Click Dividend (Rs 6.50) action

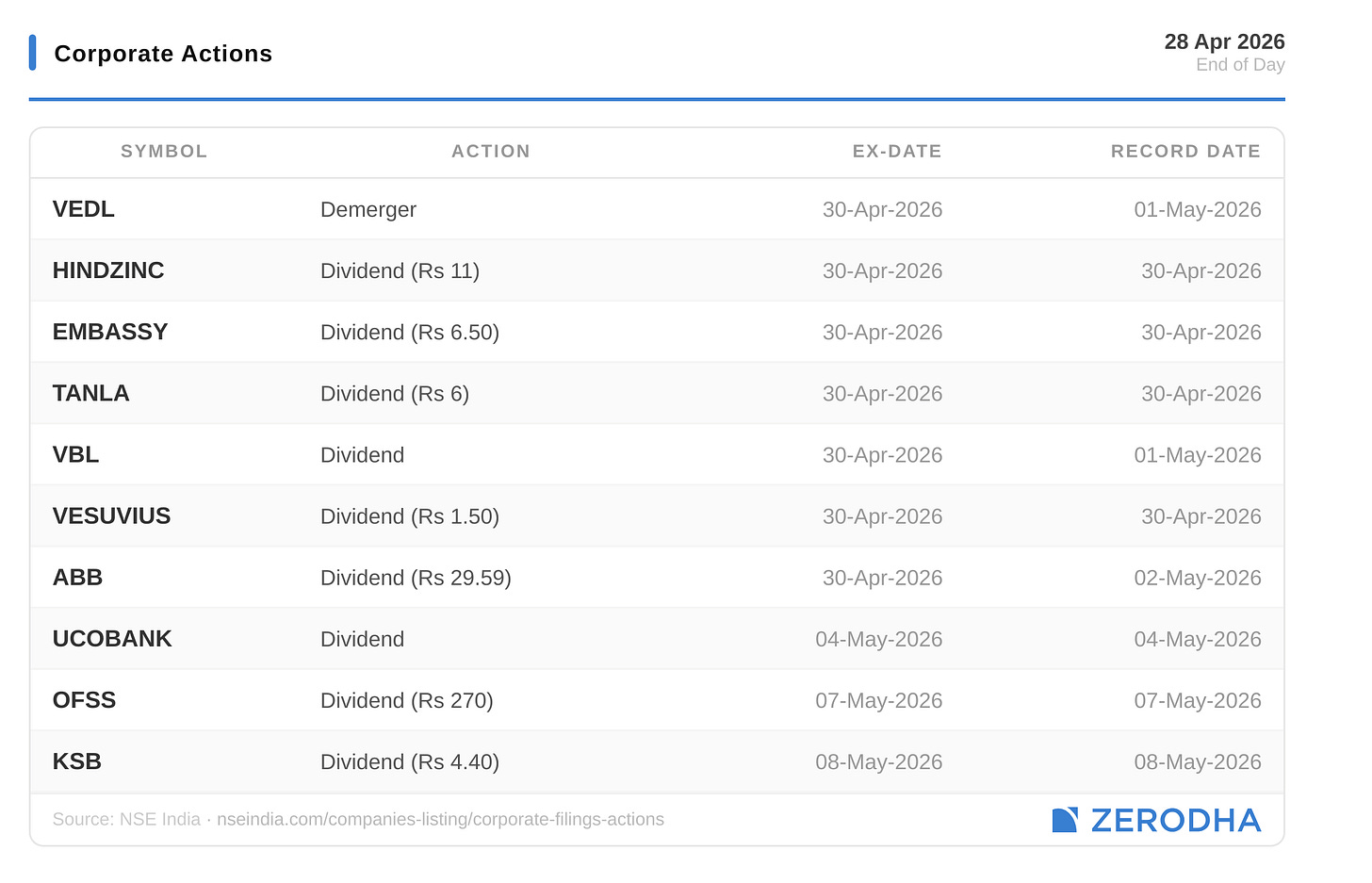410,332
